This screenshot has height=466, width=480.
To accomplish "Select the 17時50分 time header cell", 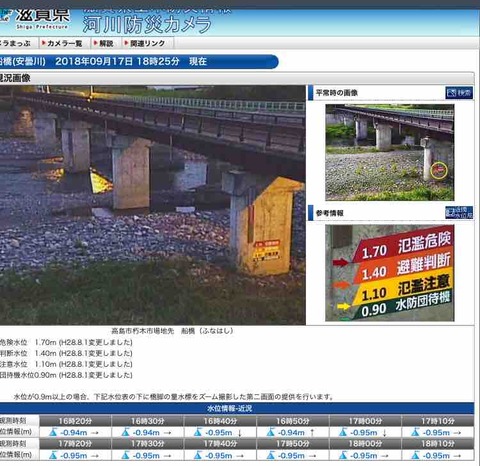I will tap(293, 444).
